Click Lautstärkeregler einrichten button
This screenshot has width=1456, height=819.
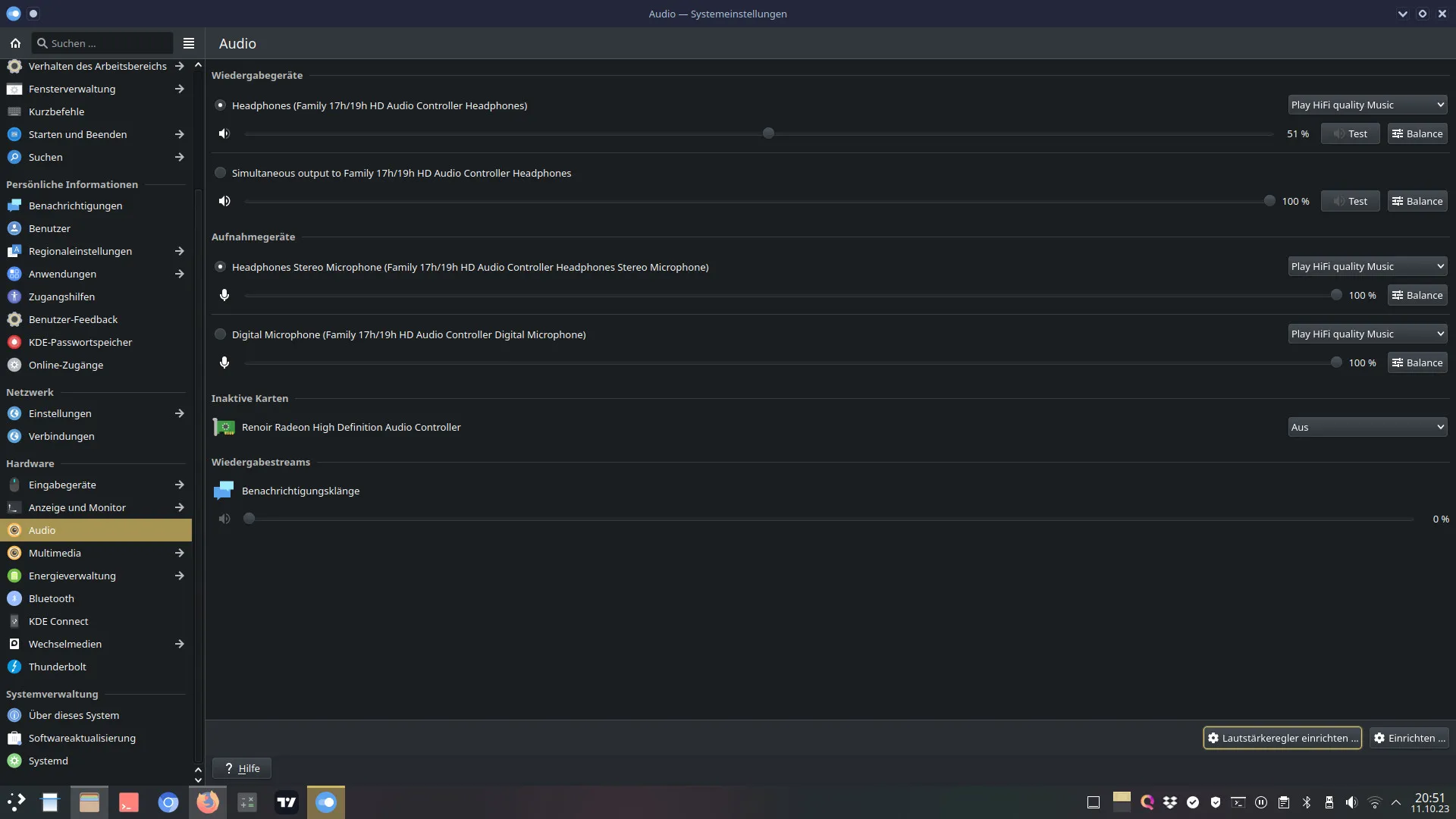click(1282, 738)
